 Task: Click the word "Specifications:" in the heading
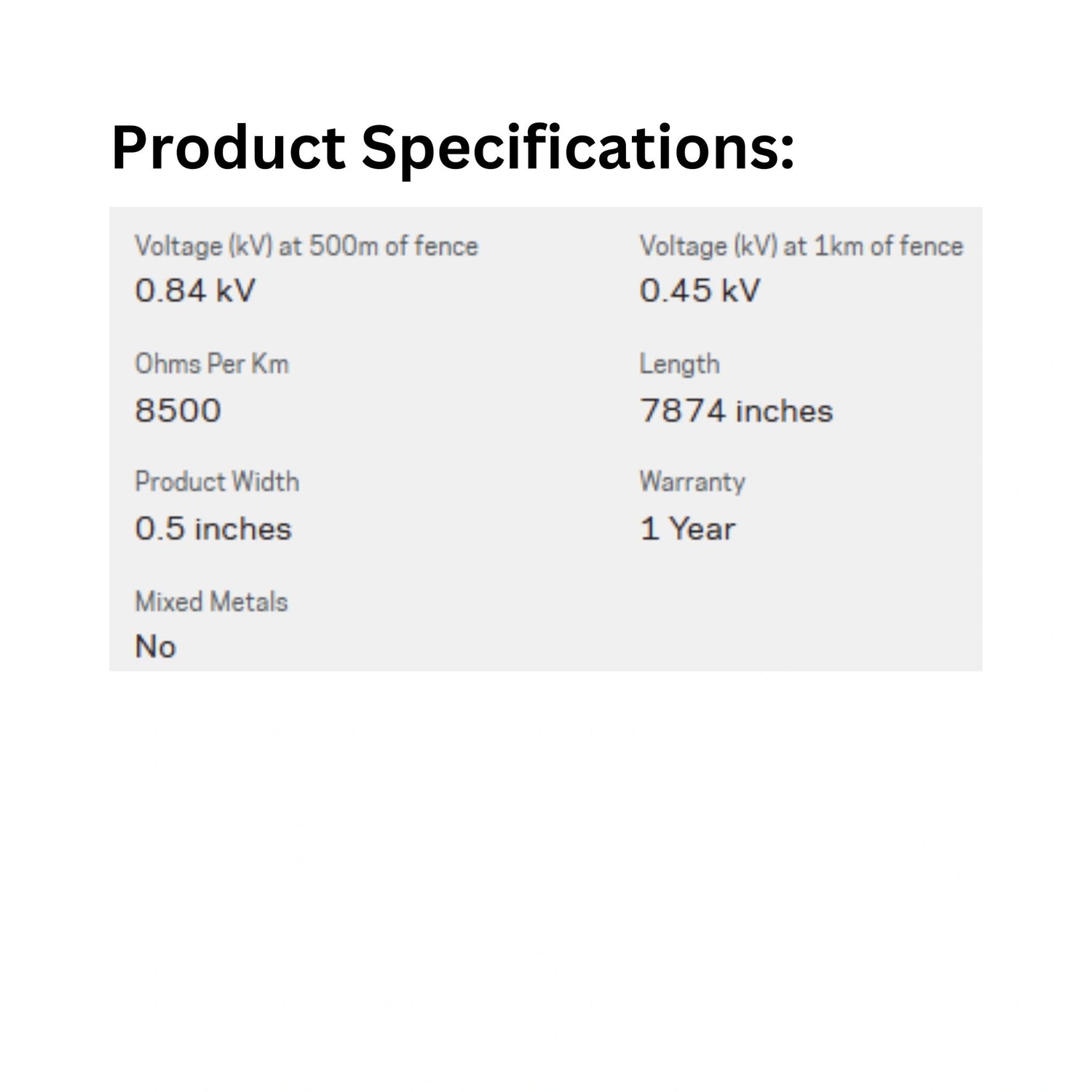pos(577,149)
